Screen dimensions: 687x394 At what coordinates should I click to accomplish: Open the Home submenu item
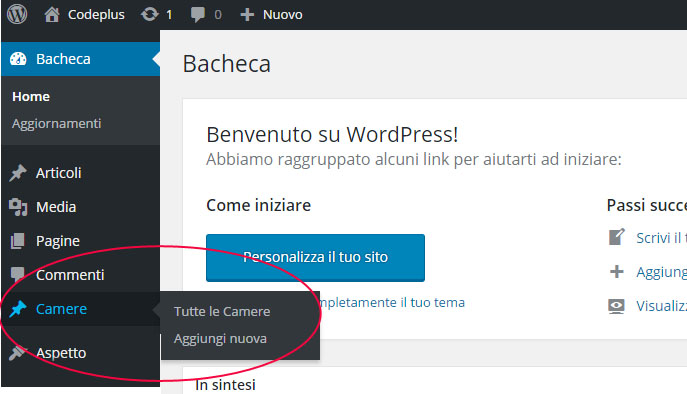coord(31,96)
